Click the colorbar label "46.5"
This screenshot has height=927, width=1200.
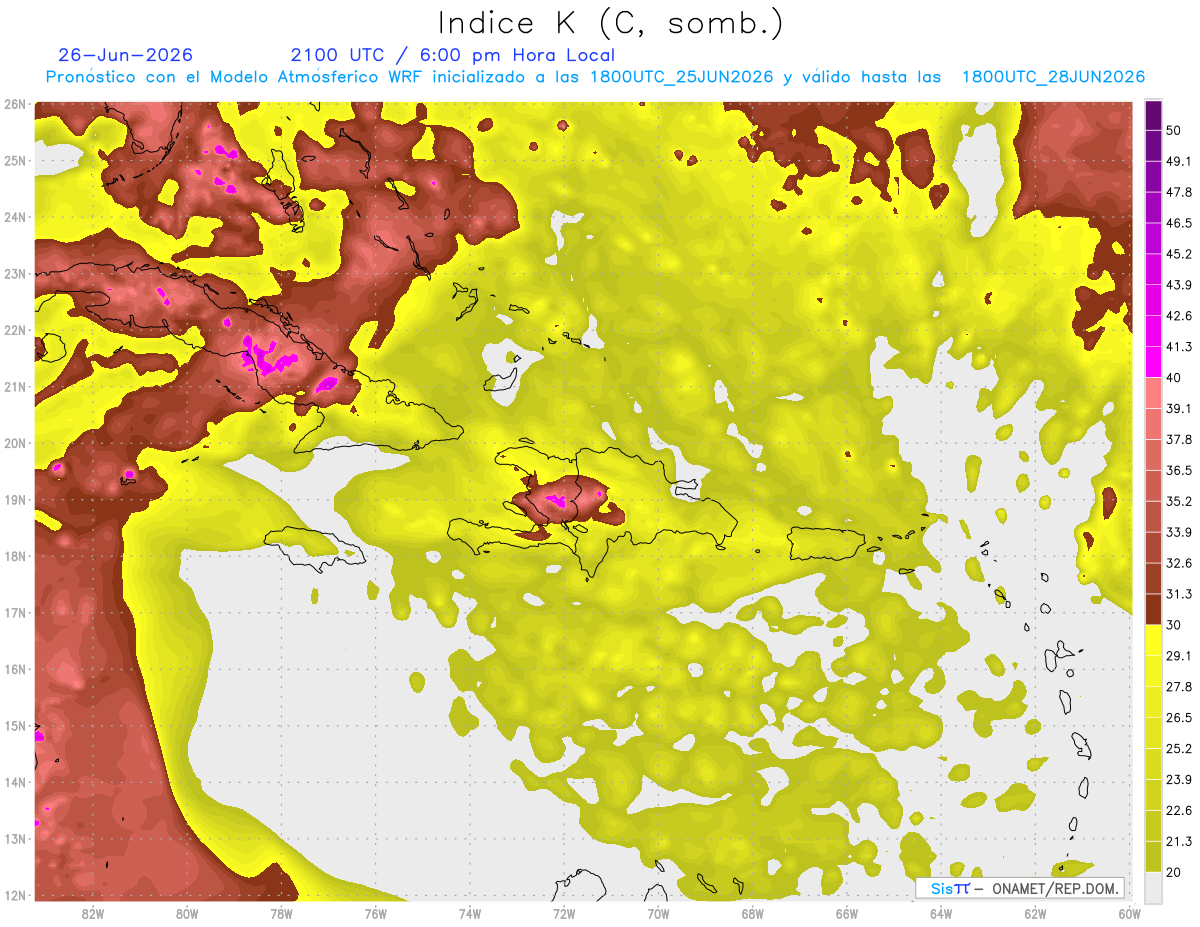(x=1179, y=223)
